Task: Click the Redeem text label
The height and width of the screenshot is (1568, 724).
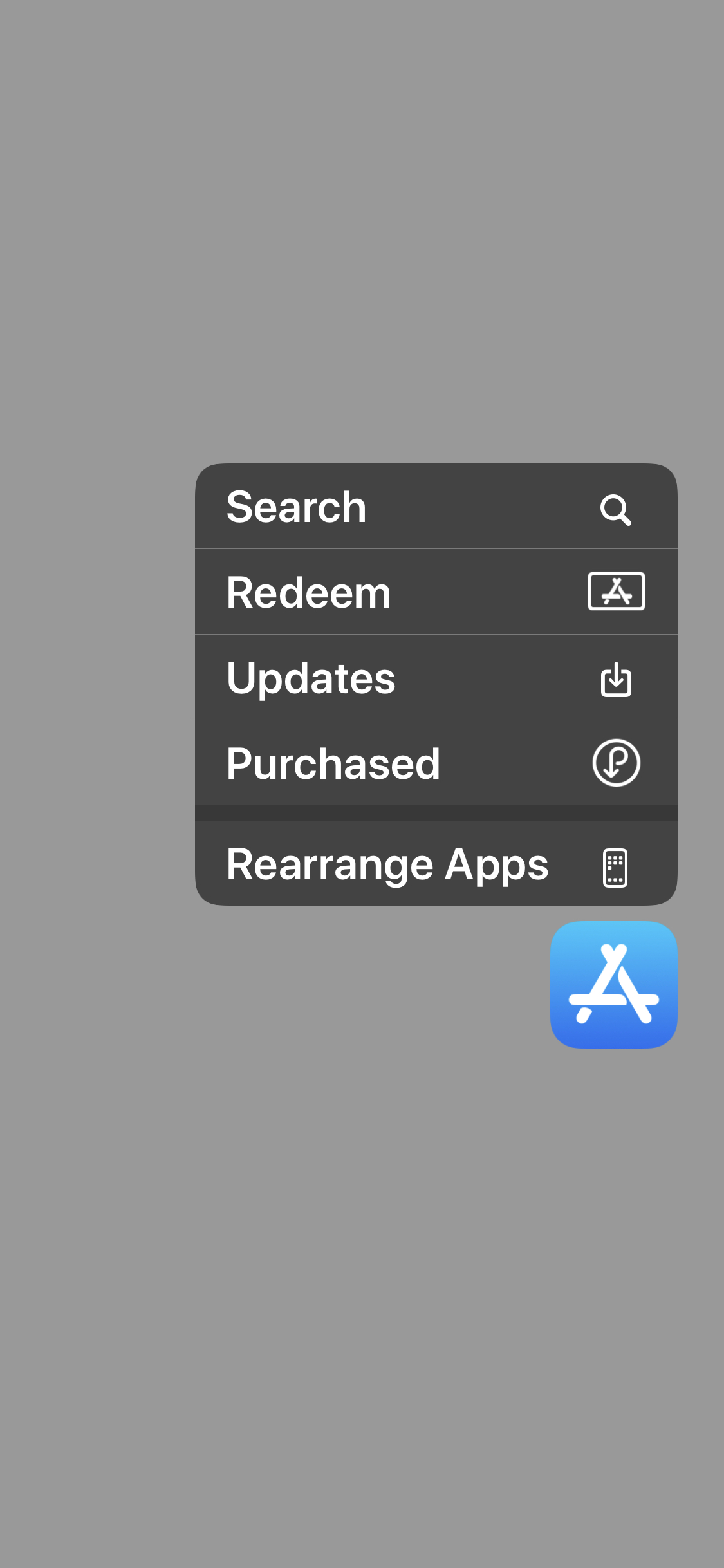Action: tap(309, 593)
